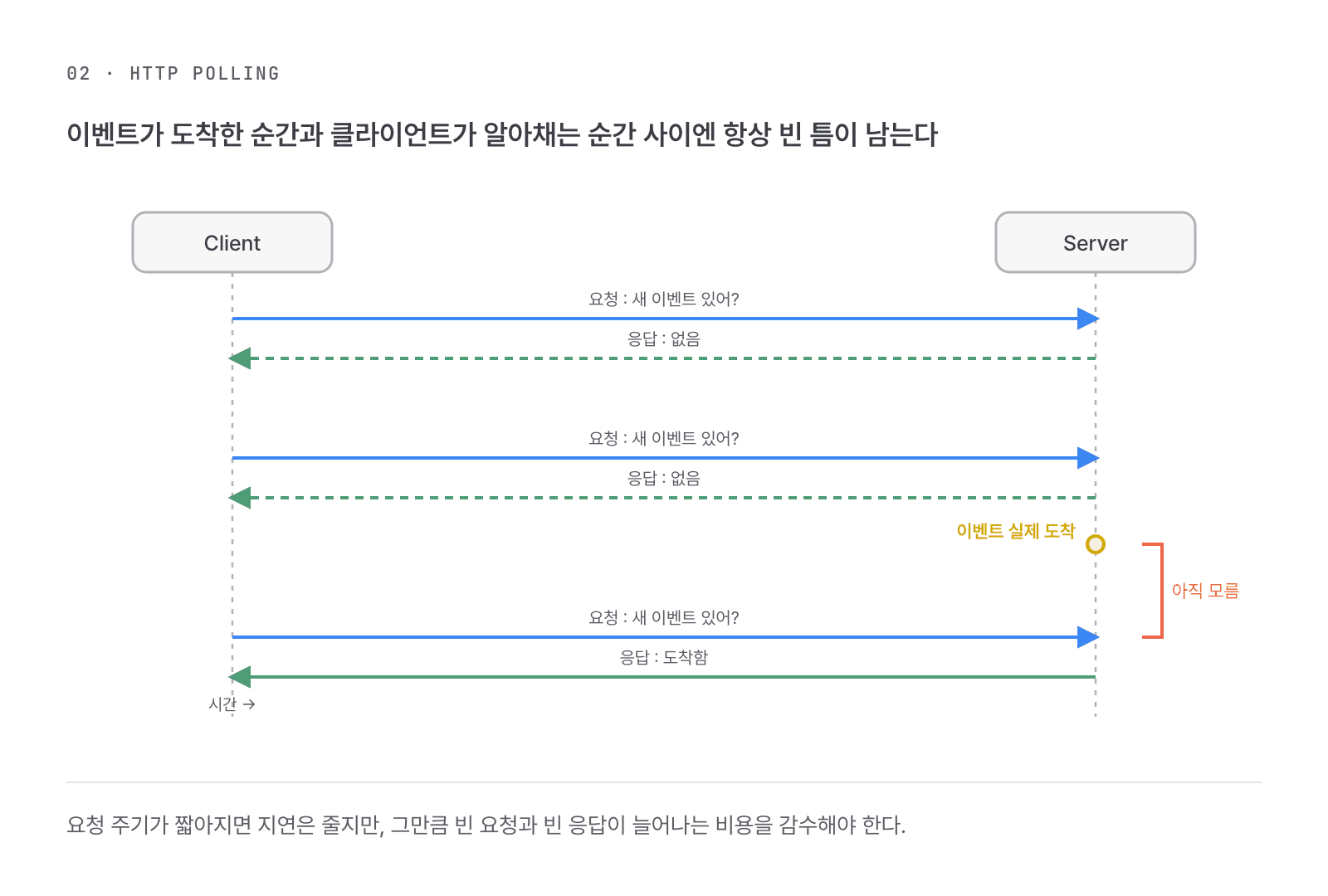Click the 시간 → time axis label
Screen dimensions: 1328x896
click(232, 704)
